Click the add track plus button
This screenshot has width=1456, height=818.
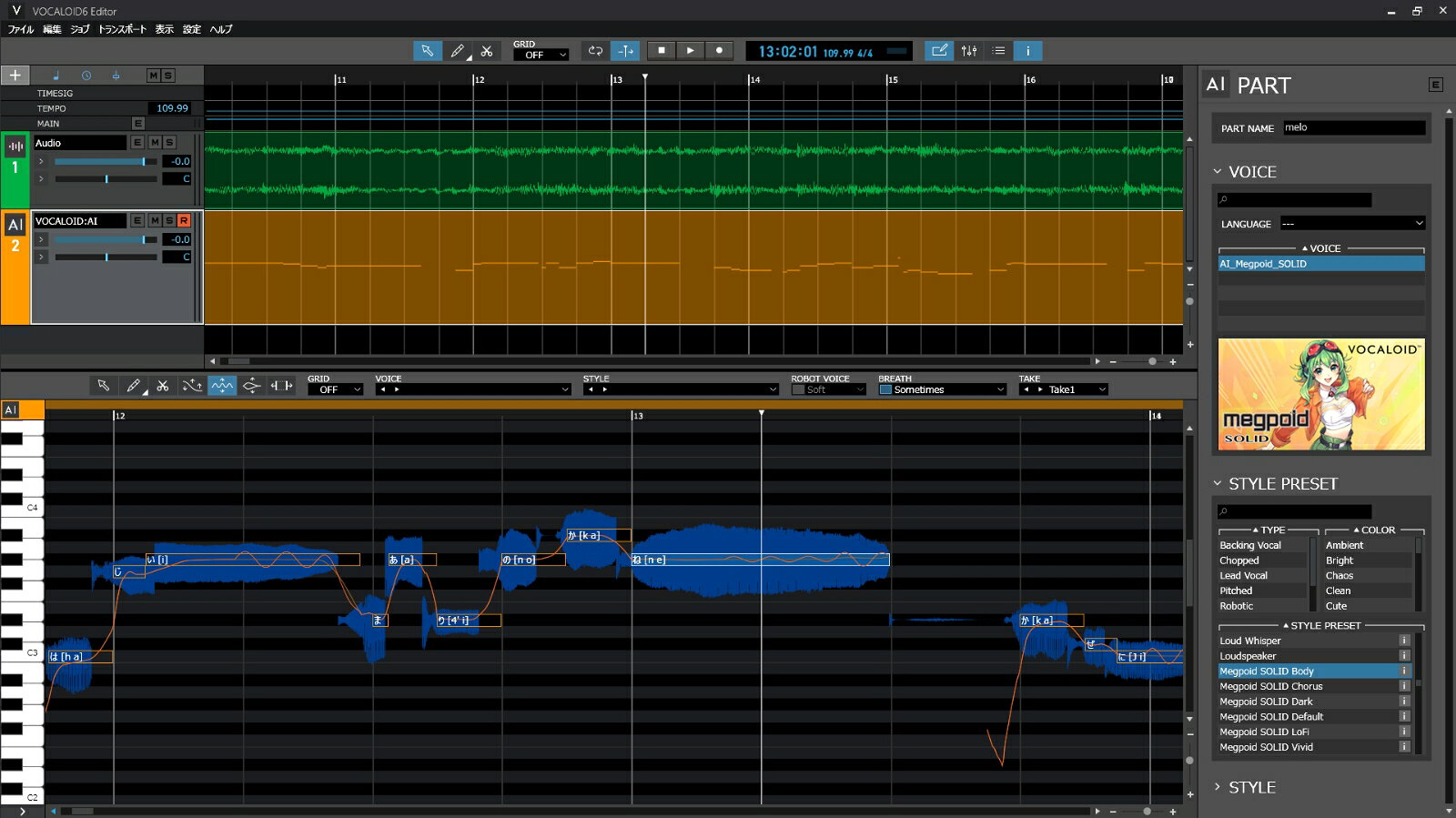[x=15, y=76]
